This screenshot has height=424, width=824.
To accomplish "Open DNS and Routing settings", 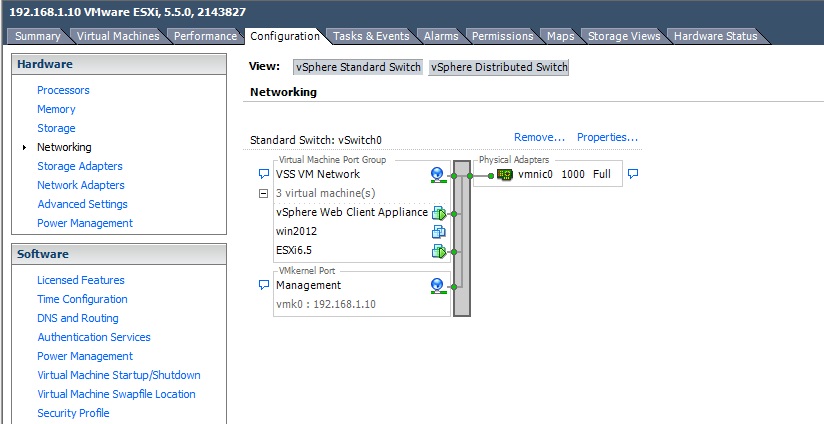I will click(x=77, y=318).
